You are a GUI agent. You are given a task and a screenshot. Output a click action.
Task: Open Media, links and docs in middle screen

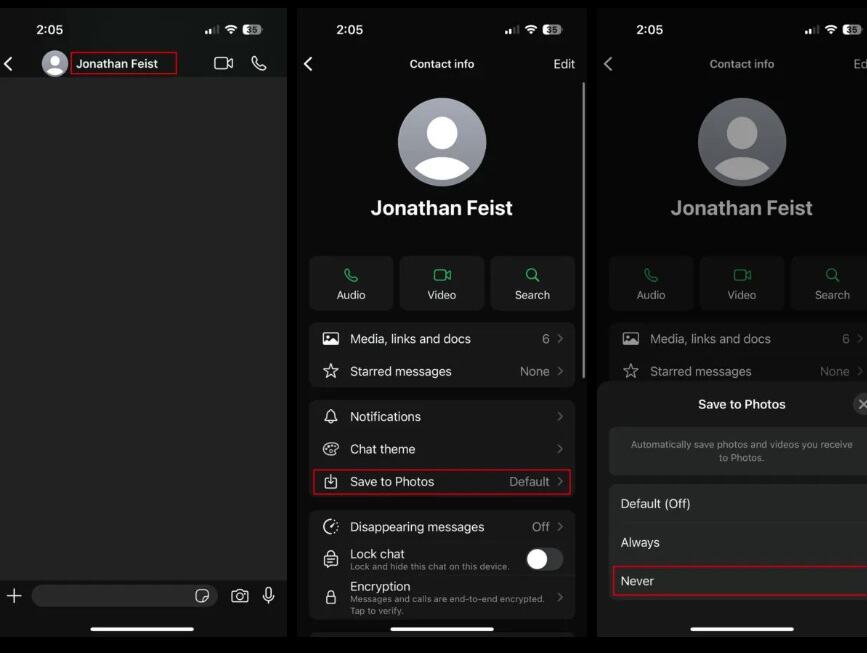coord(442,339)
